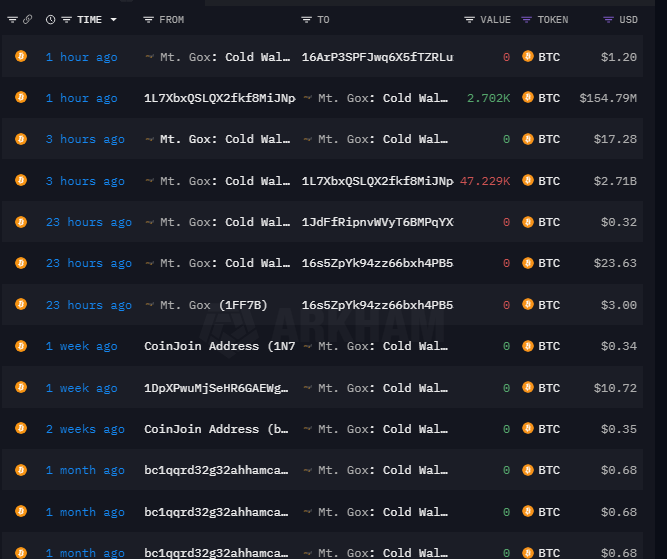Screen dimensions: 669x560
Task: Click the $2.71B USD amount
Action: point(615,181)
